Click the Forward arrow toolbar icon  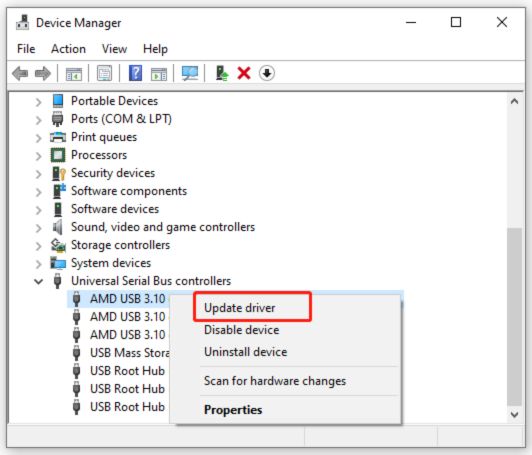(43, 73)
